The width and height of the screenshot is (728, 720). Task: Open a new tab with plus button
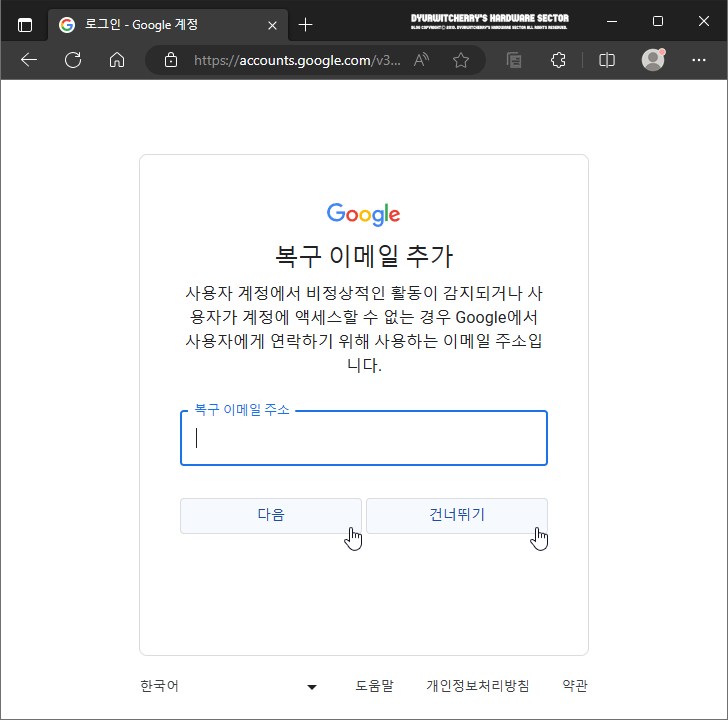click(306, 25)
